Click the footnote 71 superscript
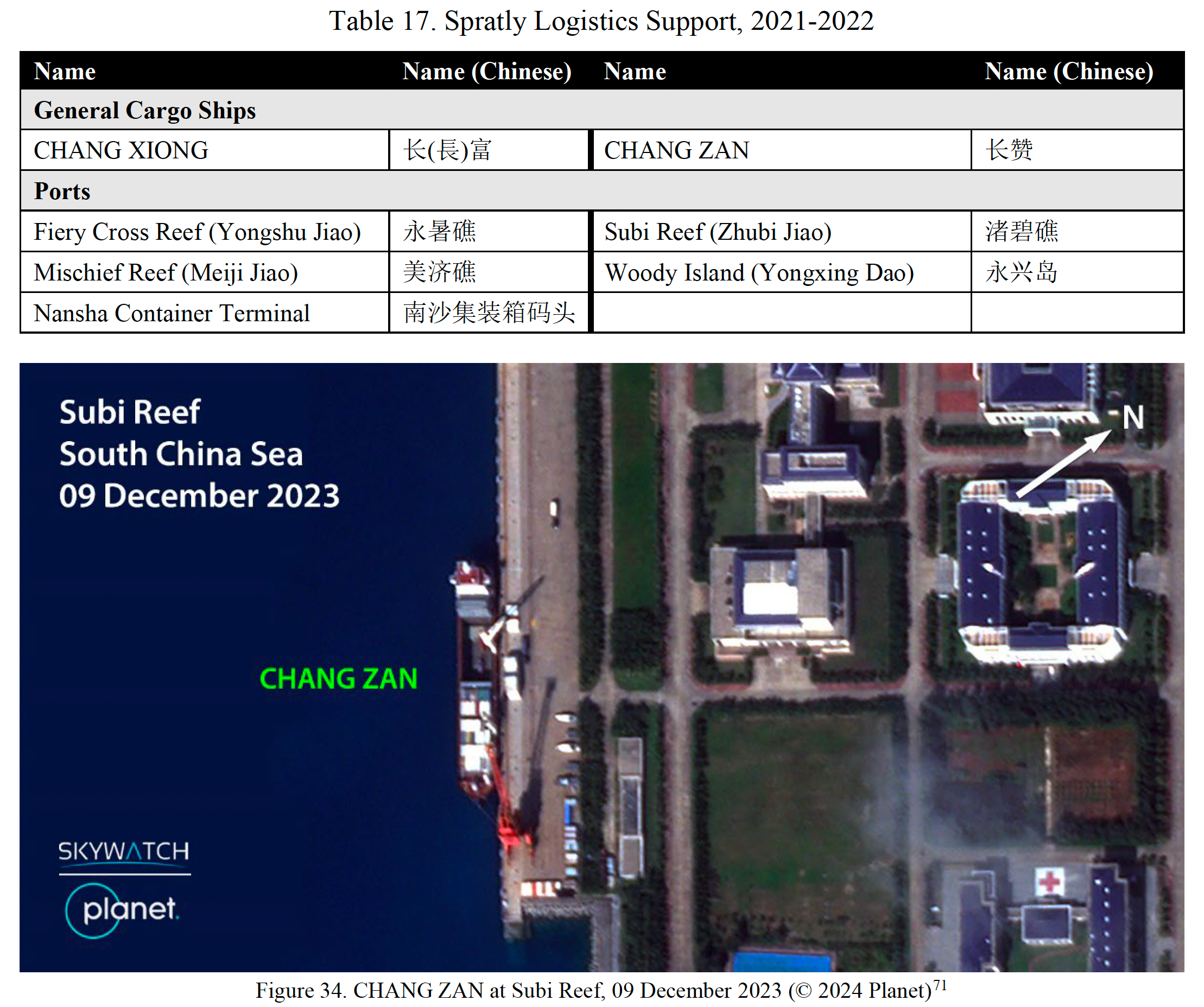The height and width of the screenshot is (1007, 1204). pyautogui.click(x=940, y=985)
